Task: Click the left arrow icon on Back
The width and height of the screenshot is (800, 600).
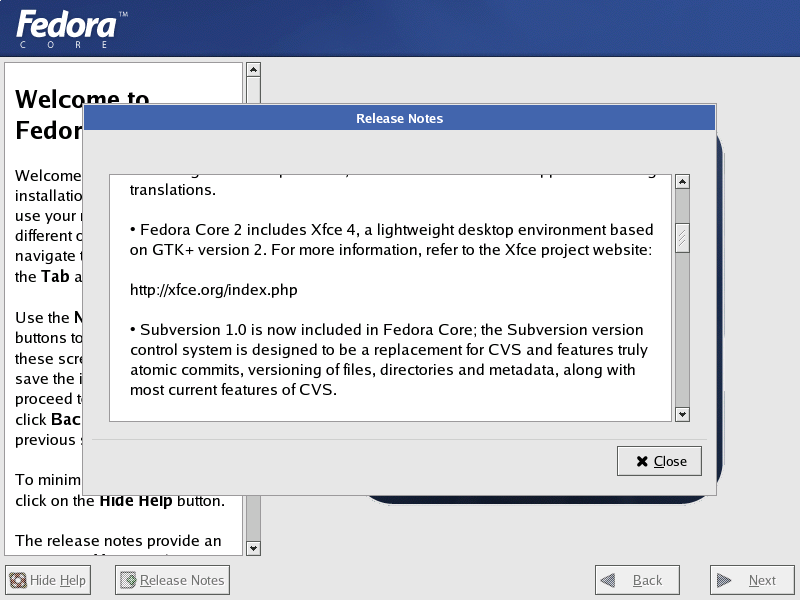Action: coord(608,580)
